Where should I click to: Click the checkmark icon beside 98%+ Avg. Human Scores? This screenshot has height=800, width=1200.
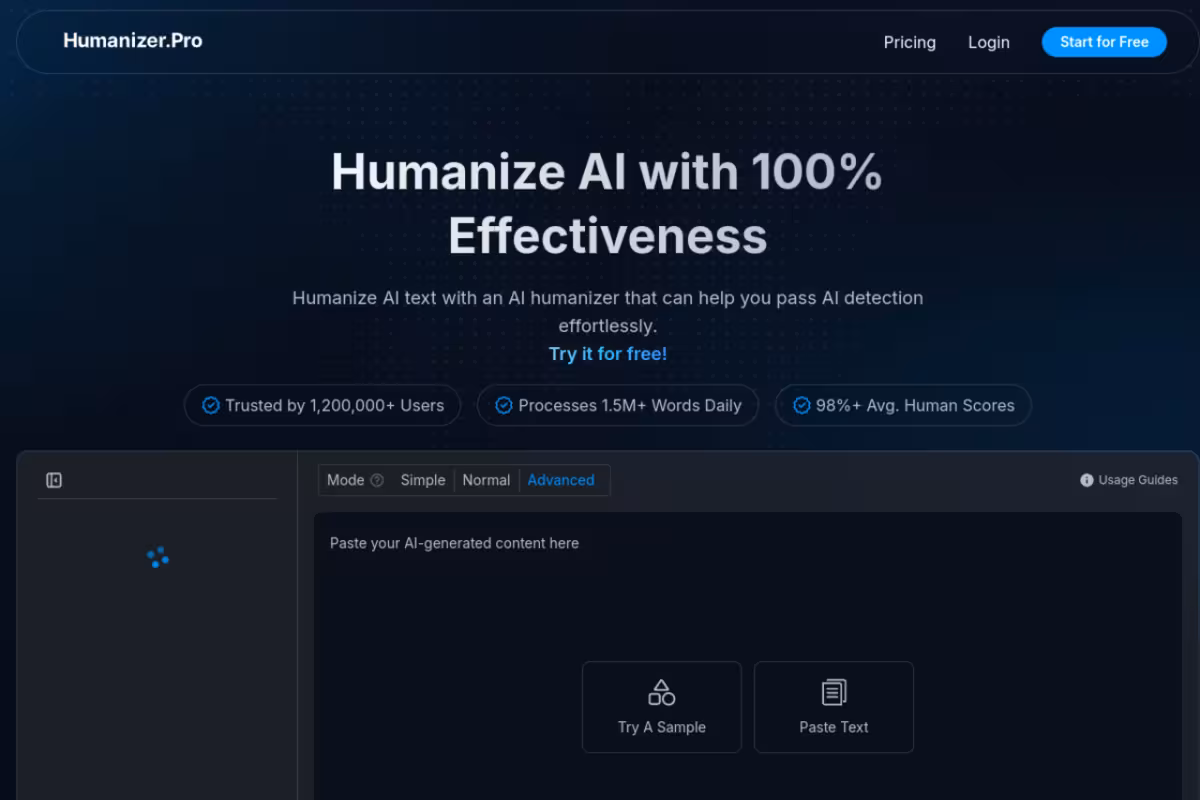pyautogui.click(x=802, y=405)
